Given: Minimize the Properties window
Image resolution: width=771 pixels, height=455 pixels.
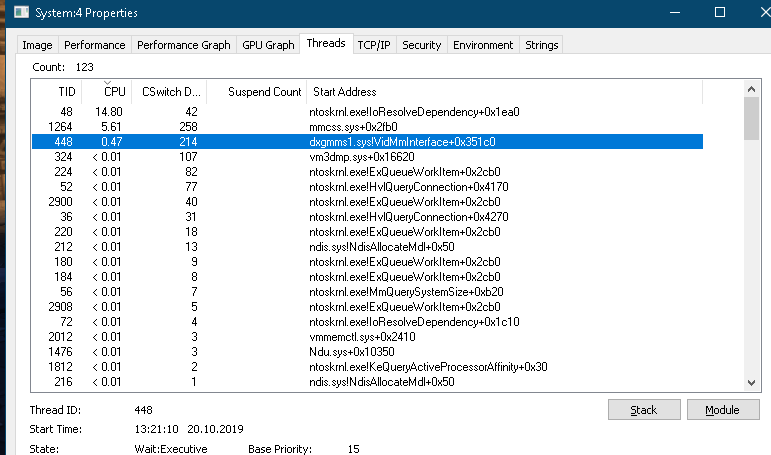Looking at the screenshot, I should coord(675,12).
